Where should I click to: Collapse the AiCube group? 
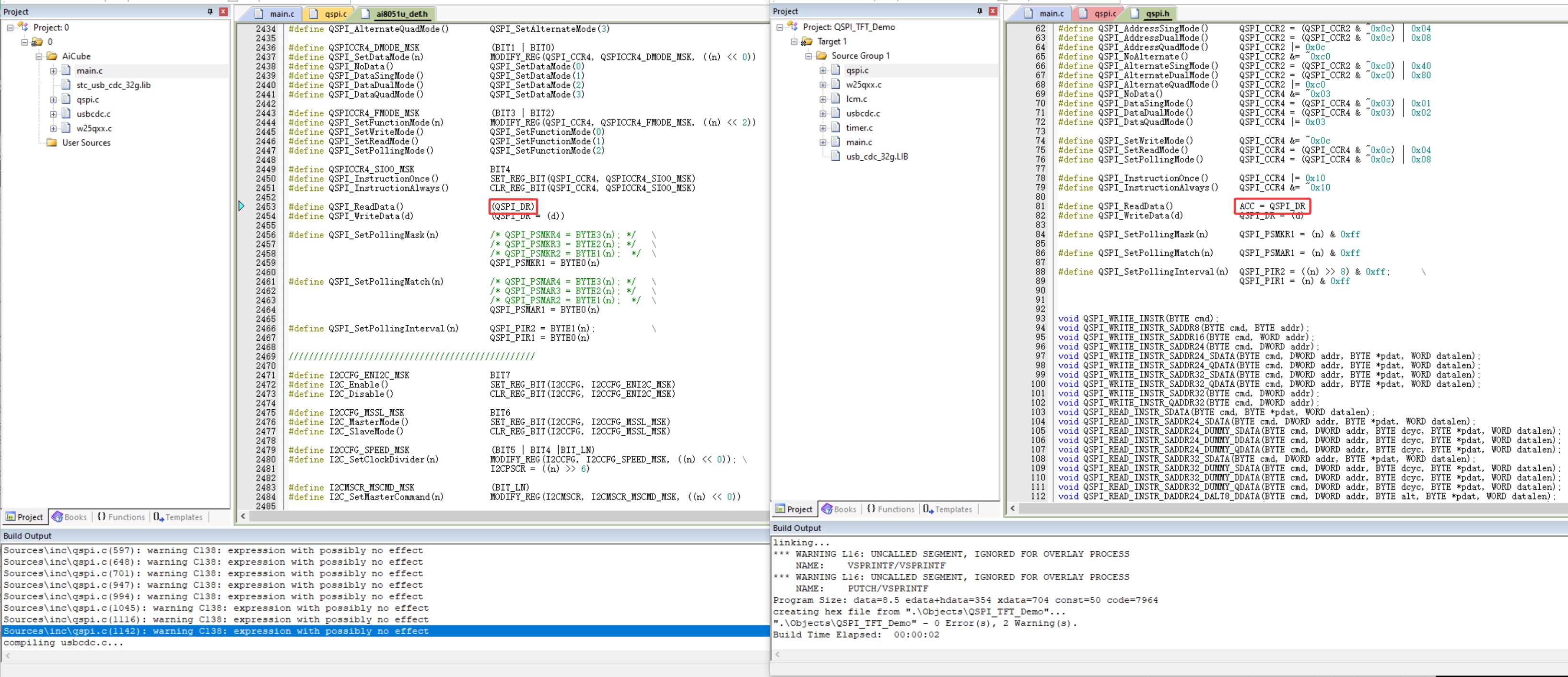39,56
